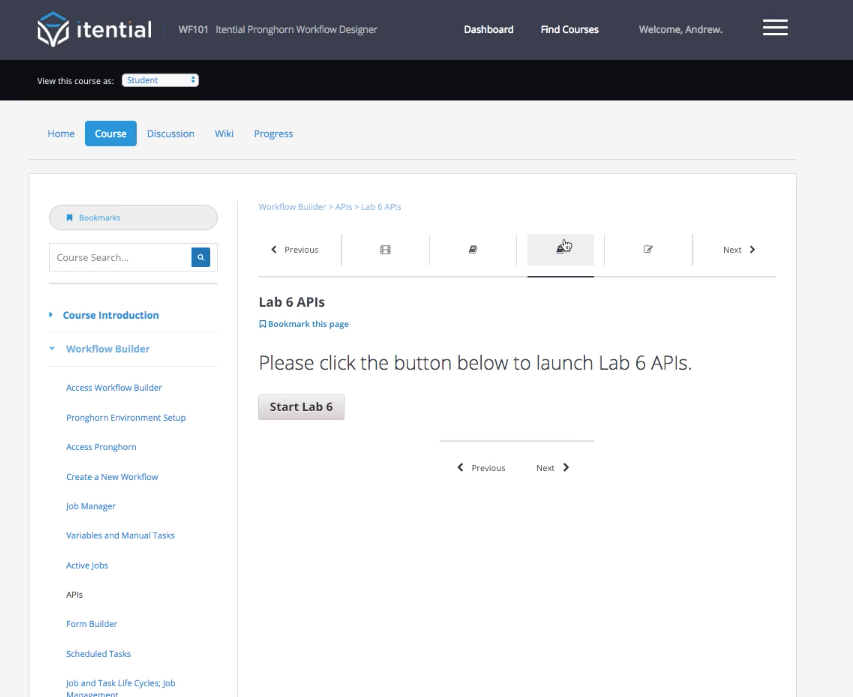Image resolution: width=853 pixels, height=697 pixels.
Task: Click the Itential logo
Action: (94, 30)
